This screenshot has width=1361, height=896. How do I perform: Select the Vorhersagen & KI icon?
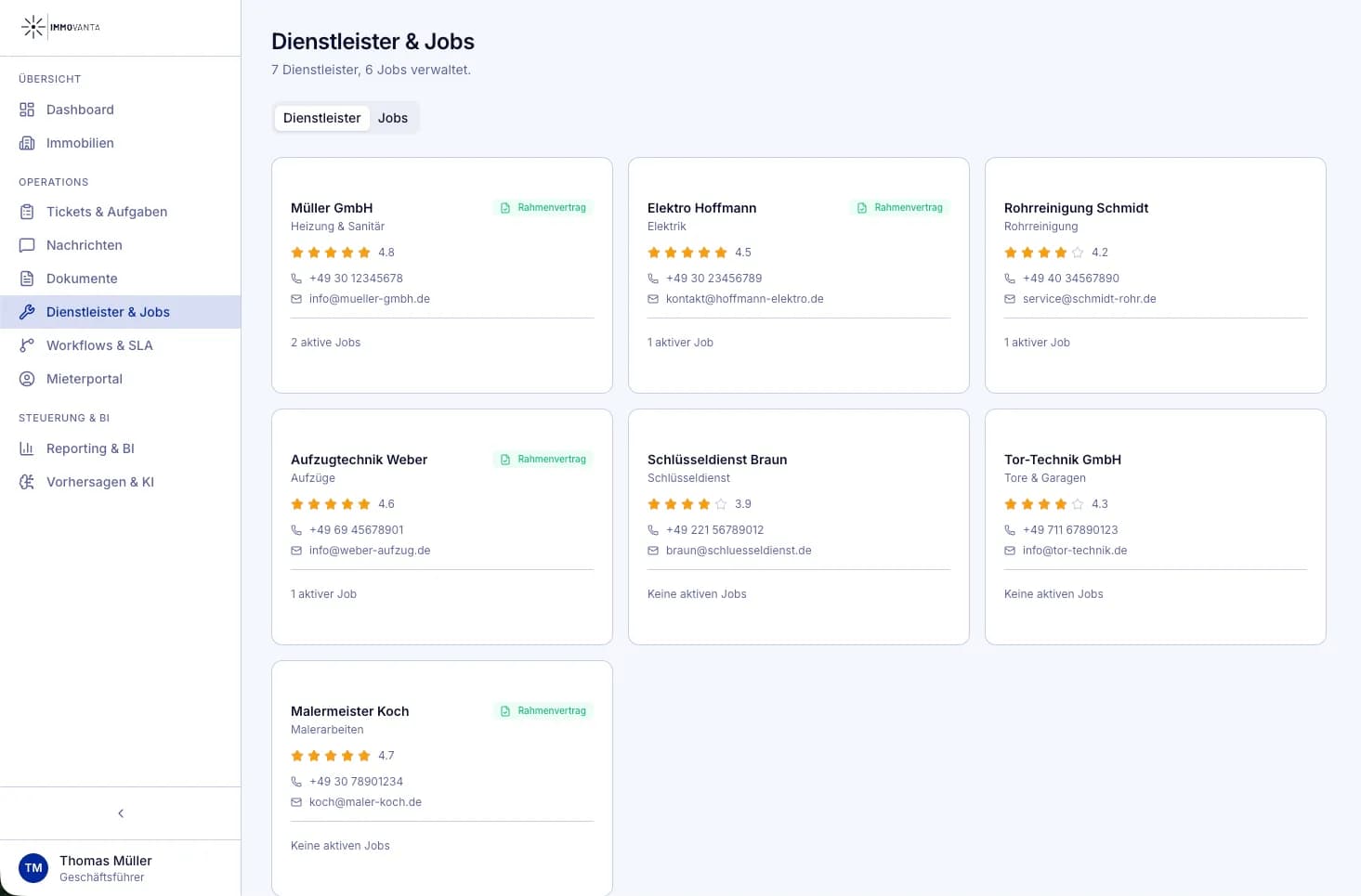(x=27, y=482)
